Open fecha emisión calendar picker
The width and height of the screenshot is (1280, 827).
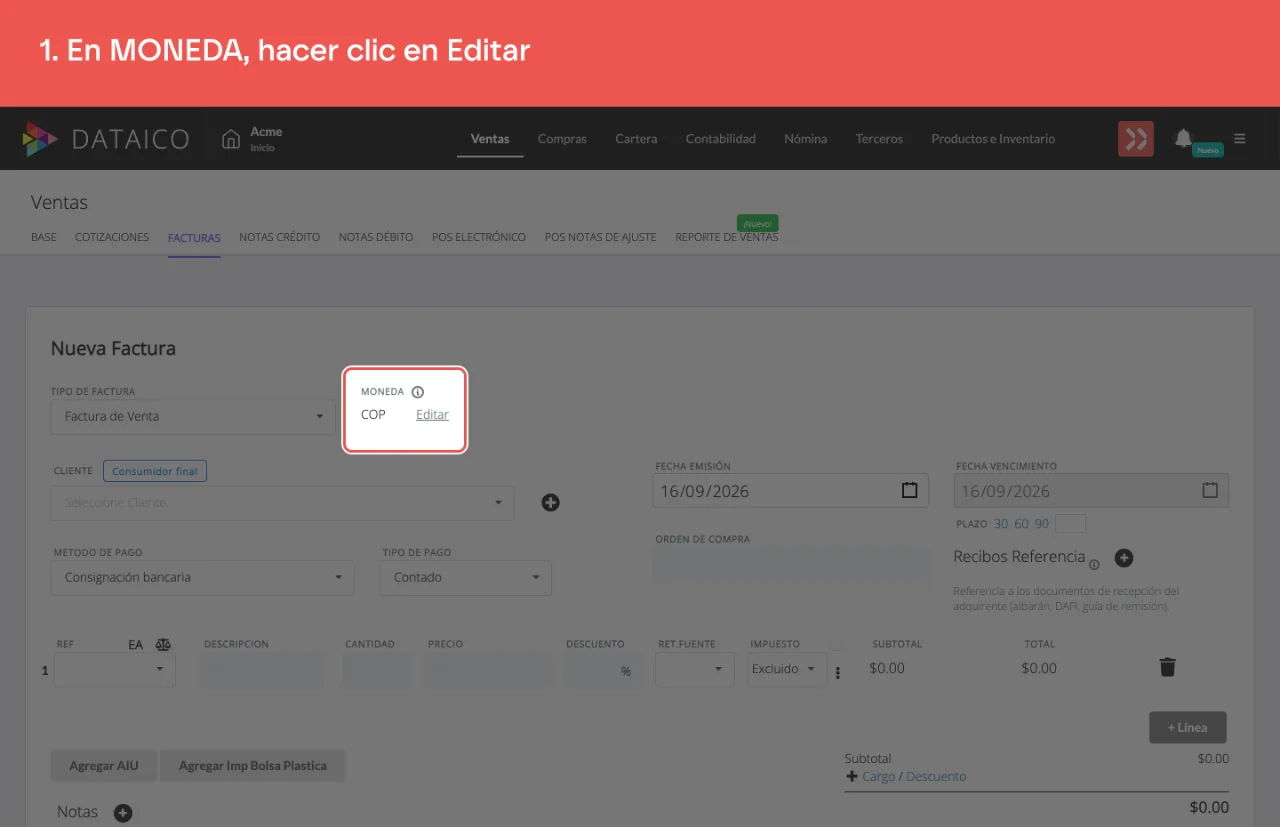[909, 491]
